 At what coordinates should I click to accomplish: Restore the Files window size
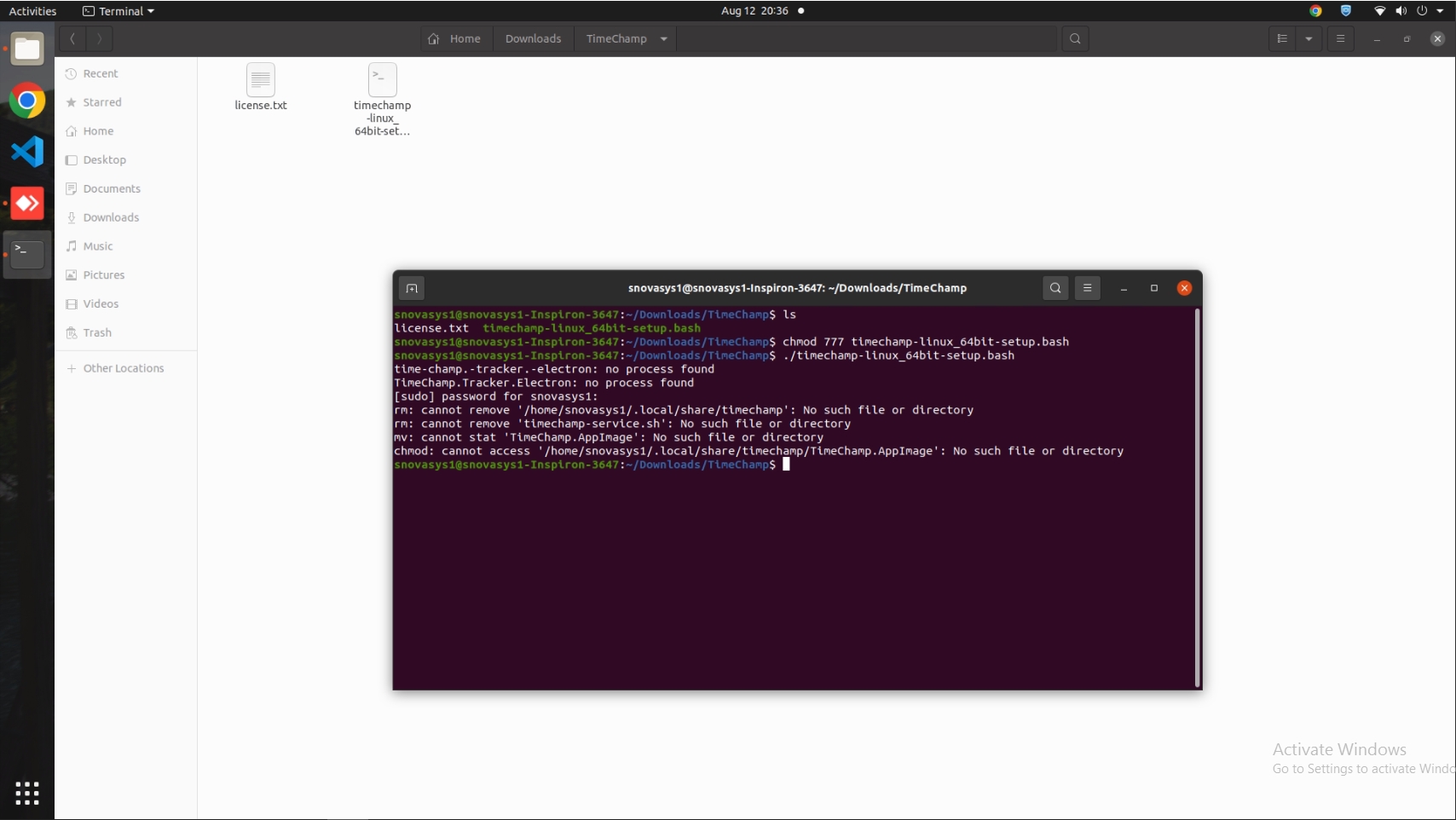(1407, 39)
